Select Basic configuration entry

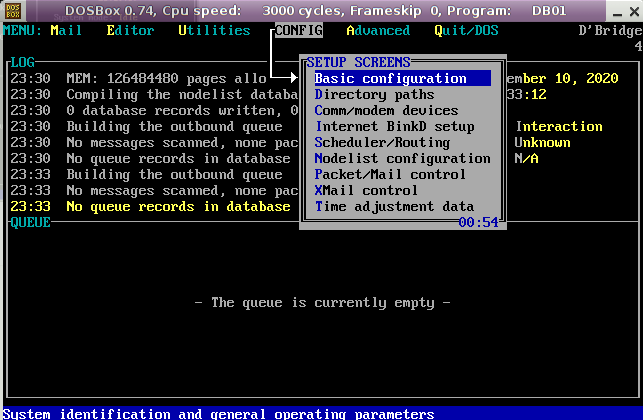coord(391,78)
